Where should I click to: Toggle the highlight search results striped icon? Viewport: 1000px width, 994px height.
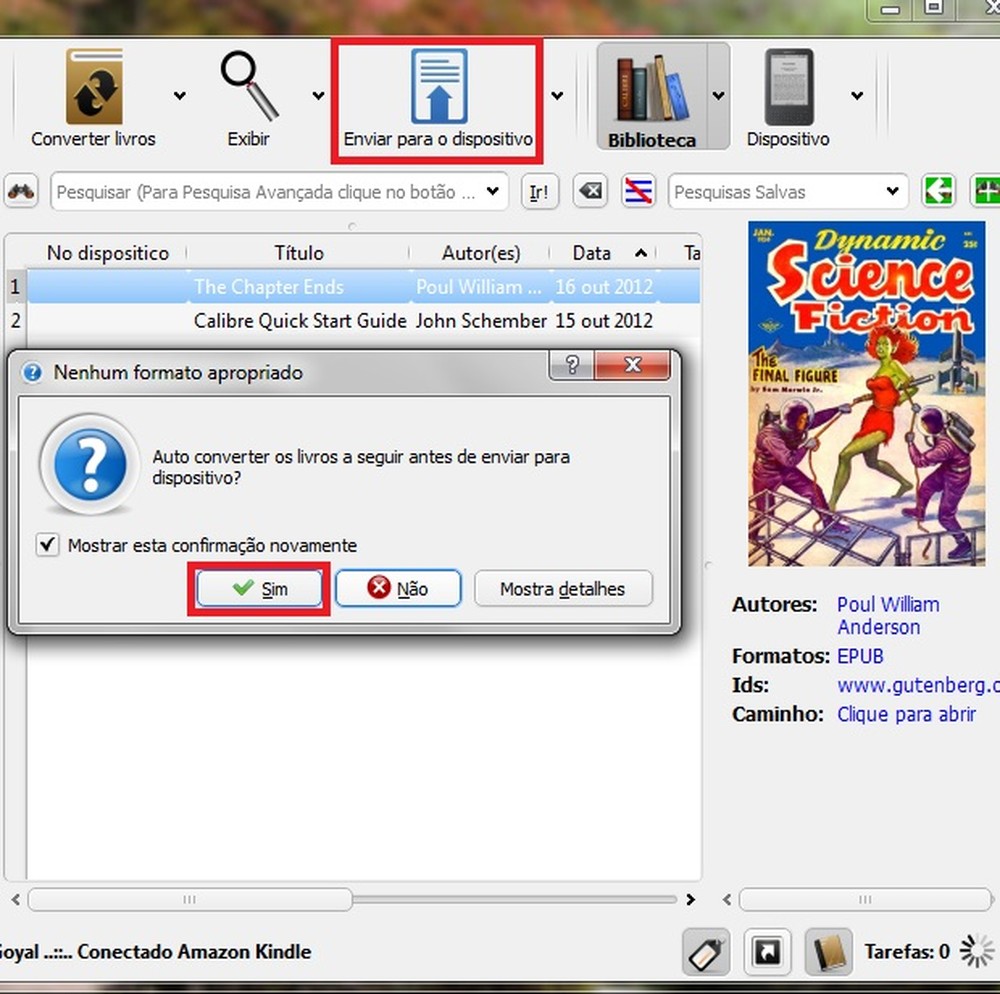(x=638, y=191)
